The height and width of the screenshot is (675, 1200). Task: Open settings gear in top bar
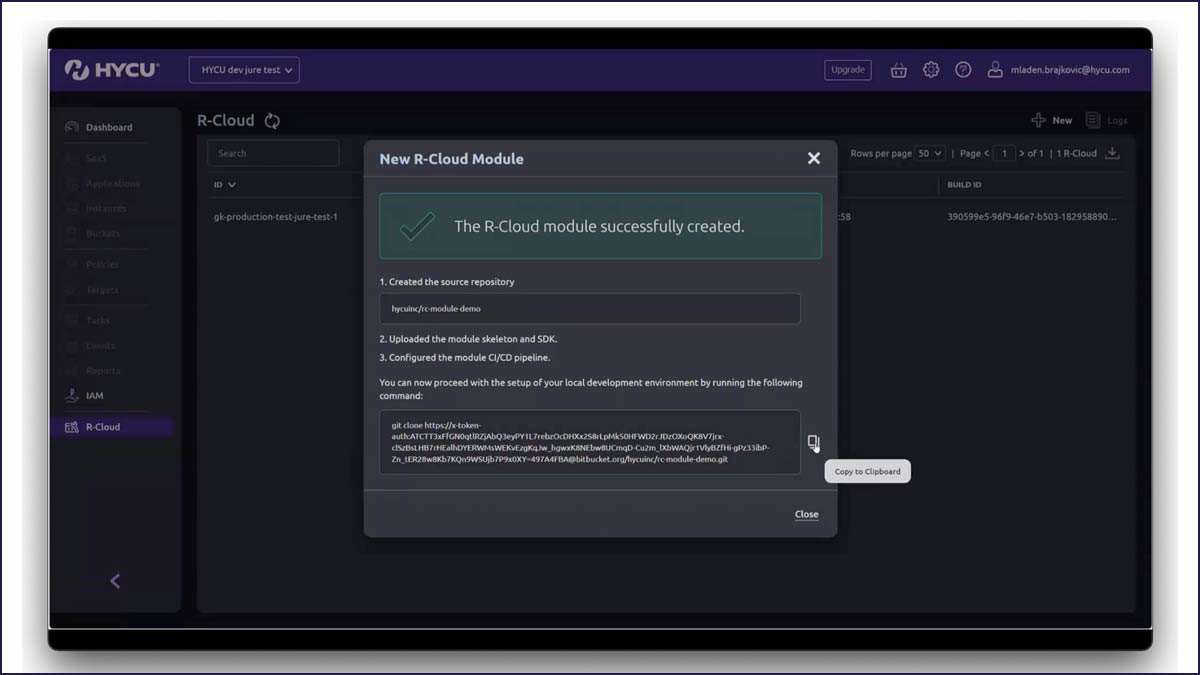(x=931, y=70)
